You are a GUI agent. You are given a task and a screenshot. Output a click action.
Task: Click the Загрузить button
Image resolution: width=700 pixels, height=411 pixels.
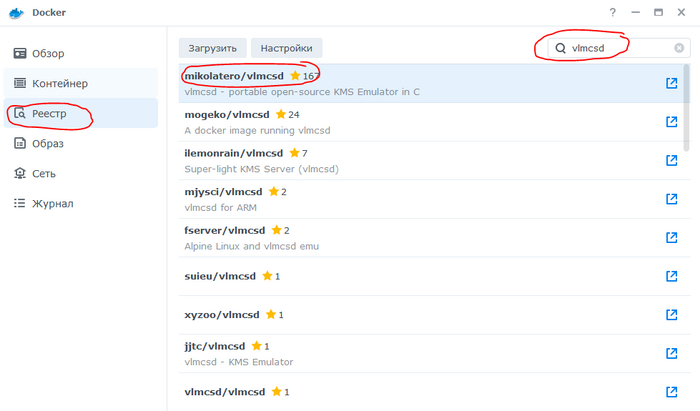pos(212,48)
